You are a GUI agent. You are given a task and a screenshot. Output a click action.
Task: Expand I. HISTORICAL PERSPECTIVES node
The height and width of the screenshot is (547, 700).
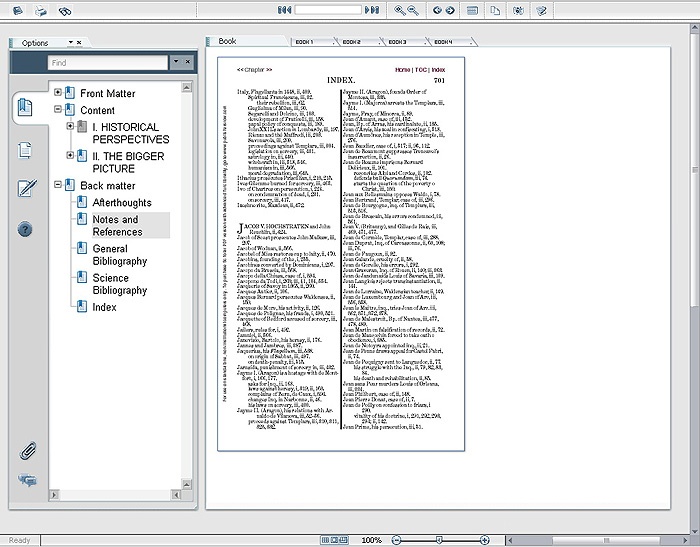click(x=70, y=126)
